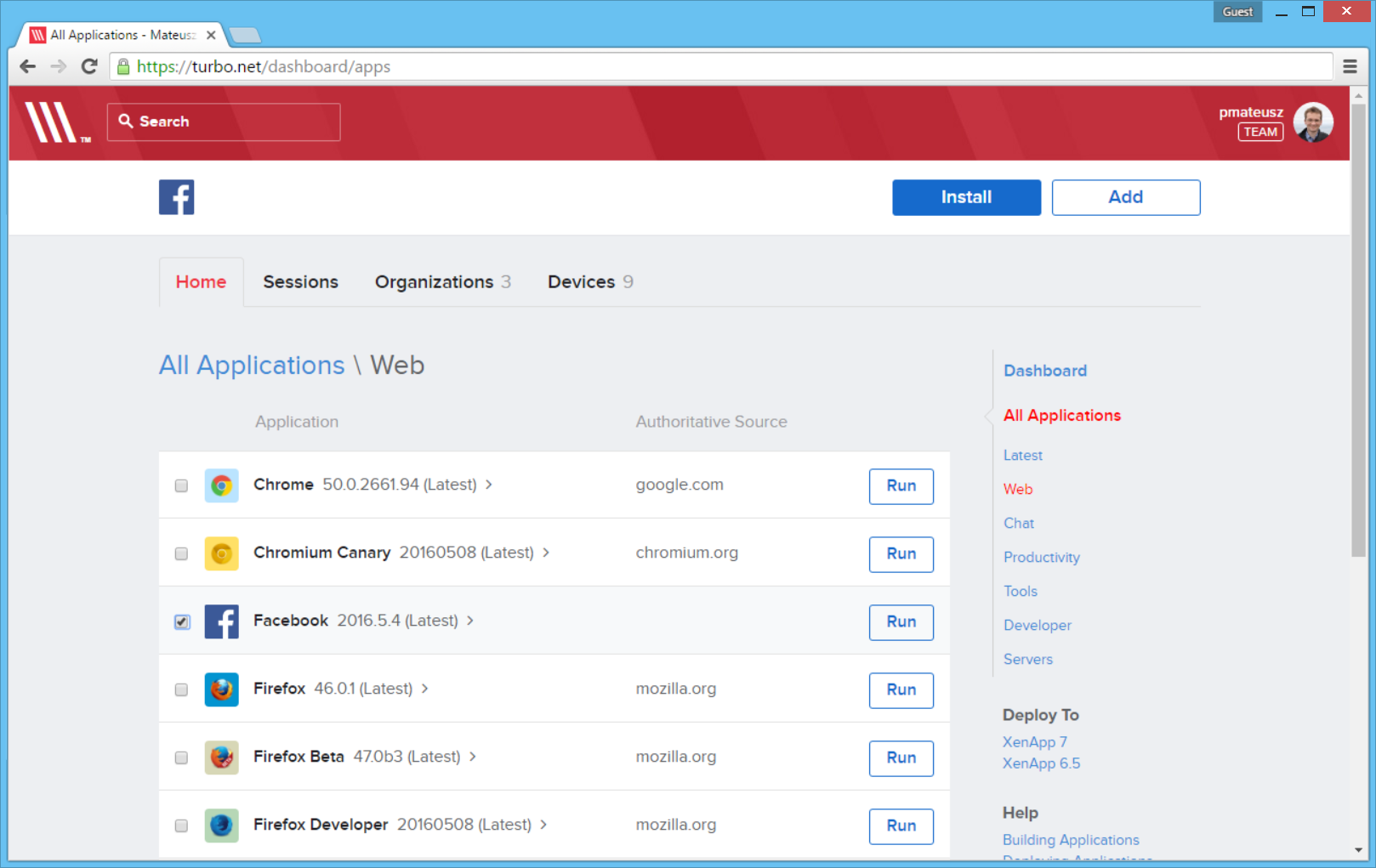Click the Firefox Beta app icon
The height and width of the screenshot is (868, 1376).
click(222, 757)
